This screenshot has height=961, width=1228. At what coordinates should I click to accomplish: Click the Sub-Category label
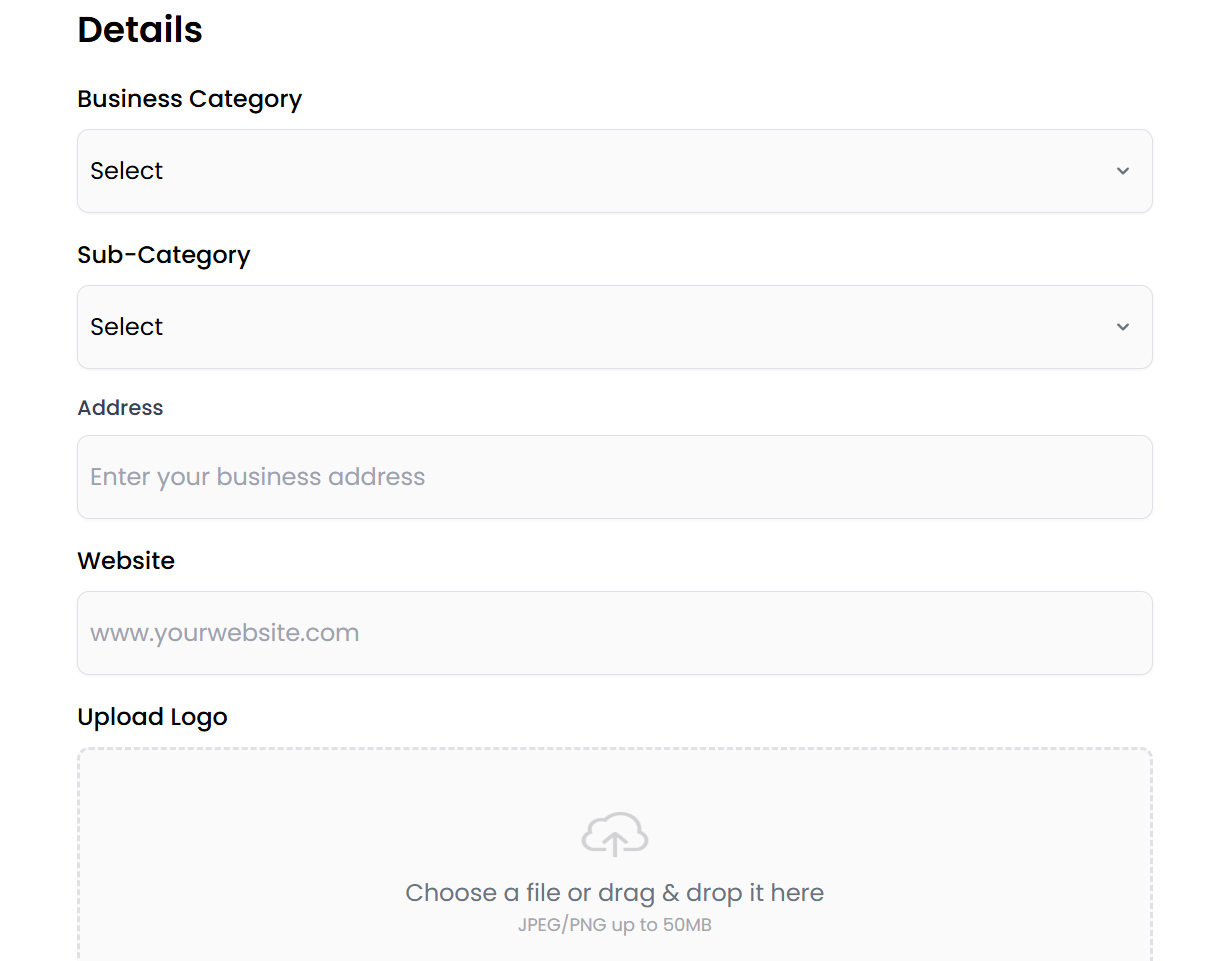[164, 255]
